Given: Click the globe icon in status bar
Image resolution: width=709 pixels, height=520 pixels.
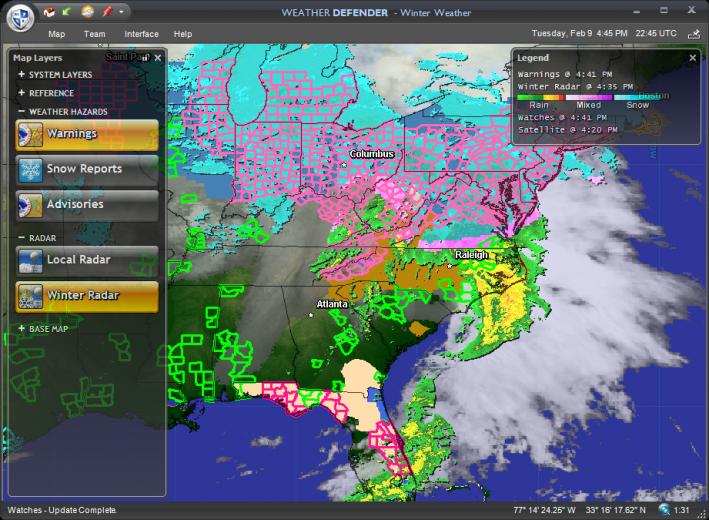Looking at the screenshot, I should (x=663, y=510).
